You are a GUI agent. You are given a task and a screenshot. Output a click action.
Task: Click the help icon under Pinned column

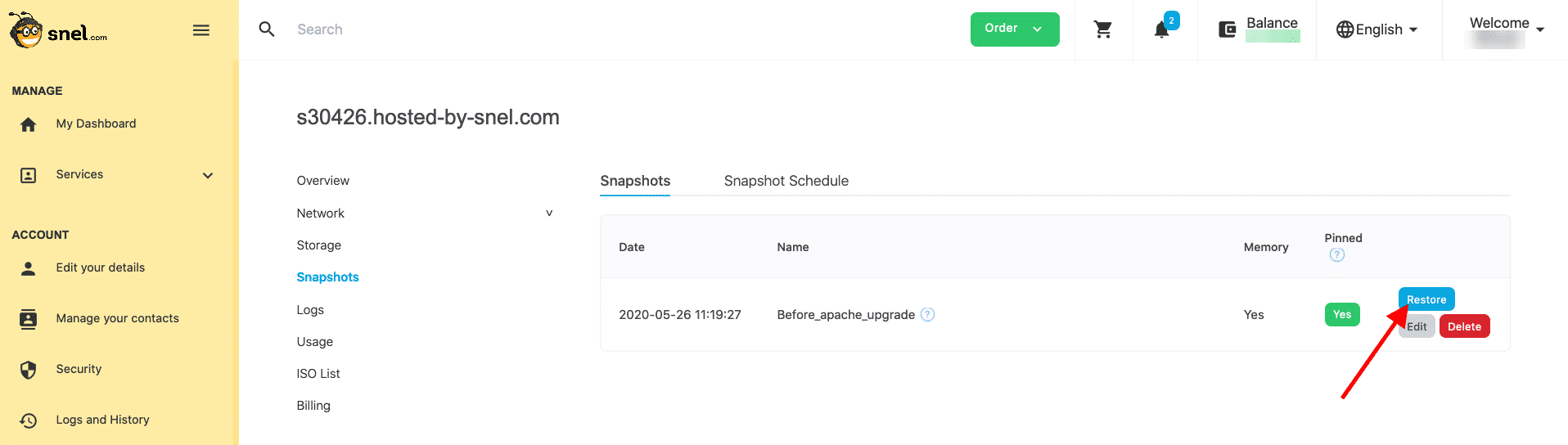[x=1336, y=255]
